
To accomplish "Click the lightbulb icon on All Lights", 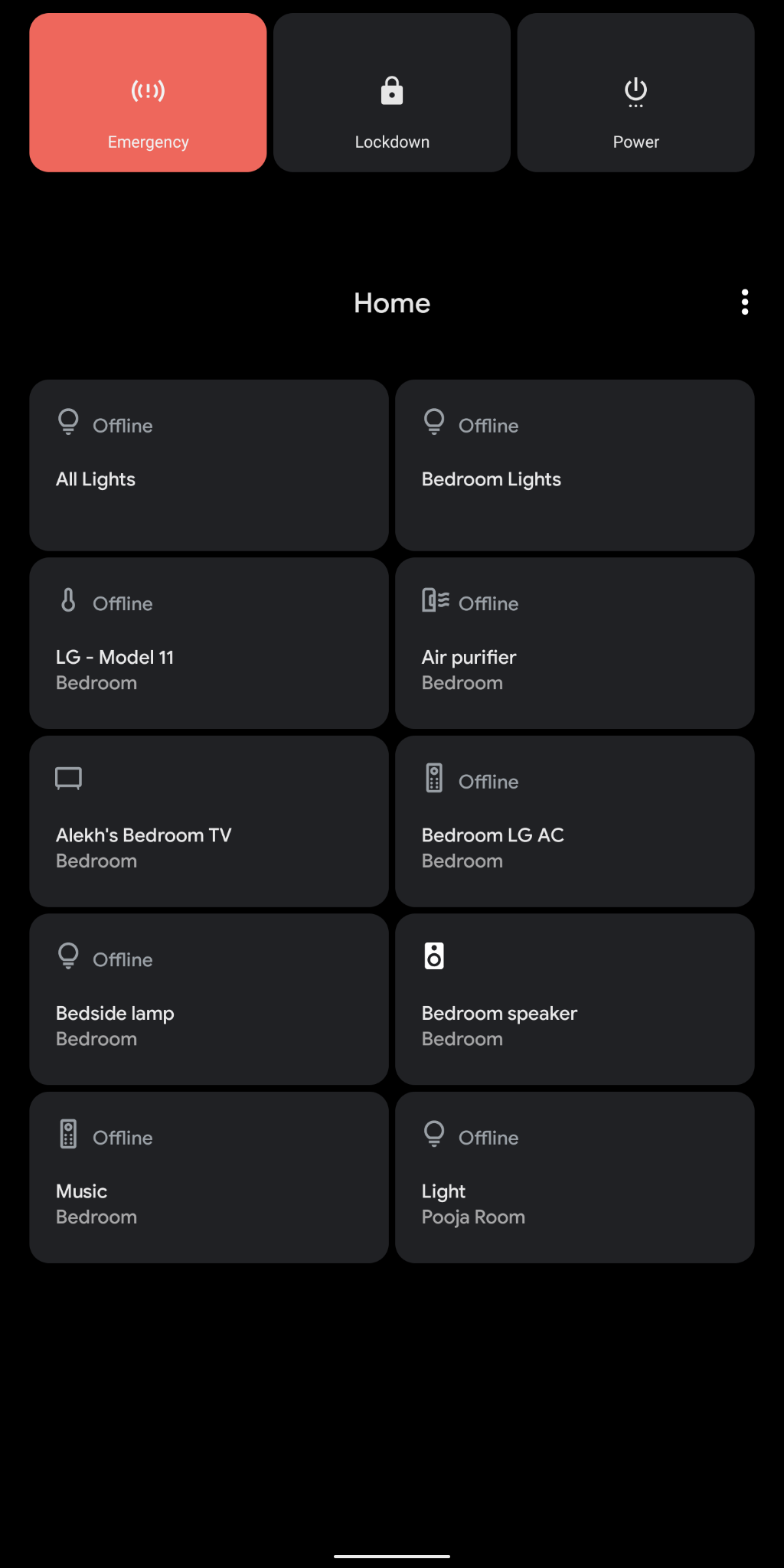I will tap(68, 422).
